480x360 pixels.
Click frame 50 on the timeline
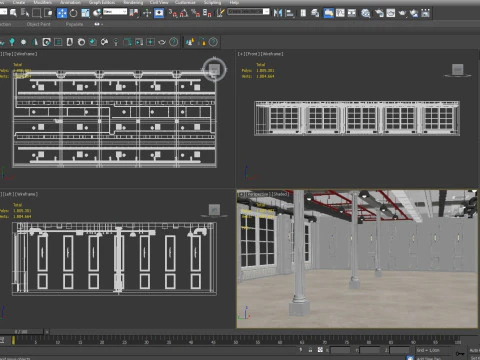(236, 341)
